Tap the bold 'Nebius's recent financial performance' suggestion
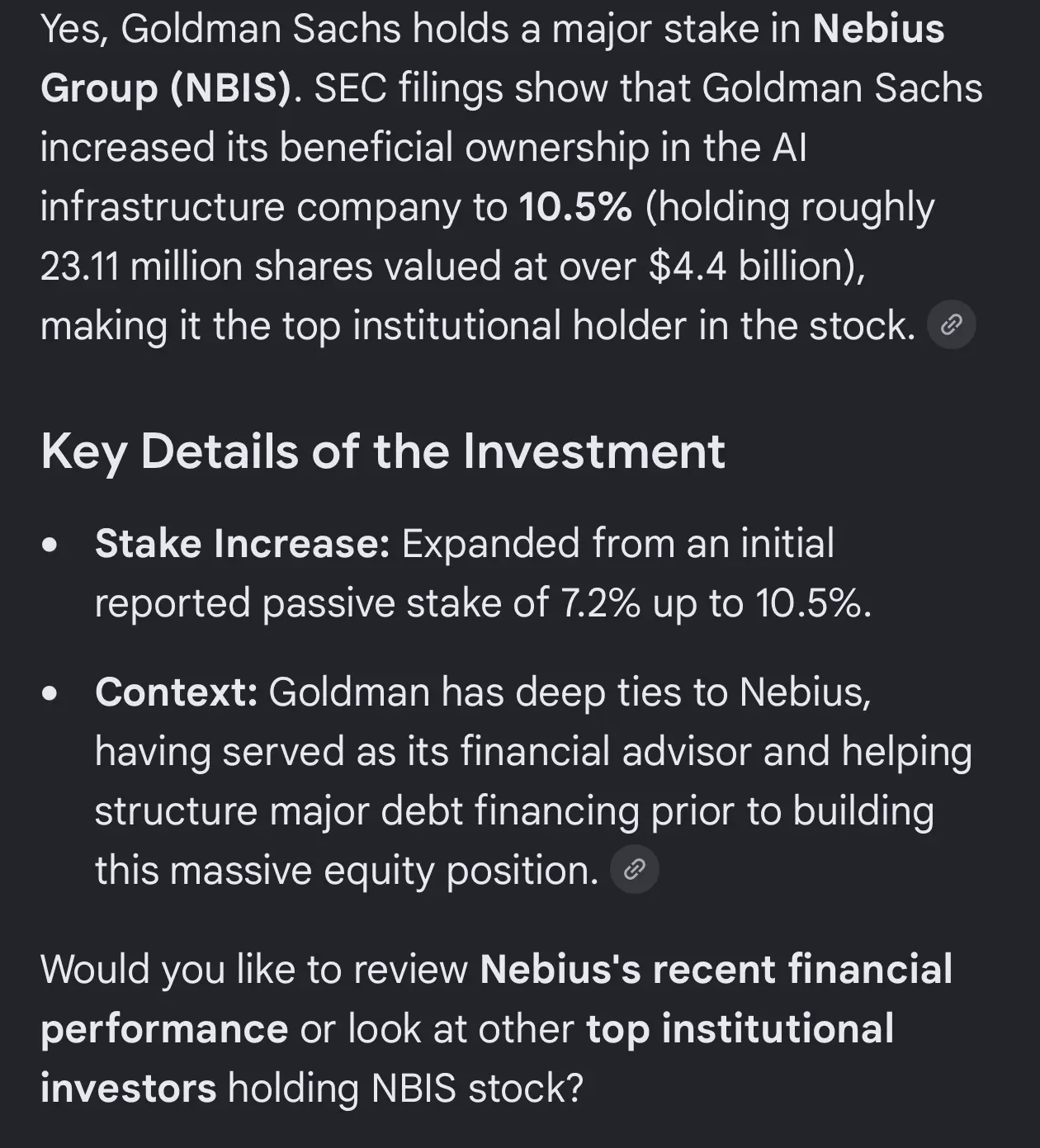Screen dimensions: 1040x1148 (x=496, y=999)
